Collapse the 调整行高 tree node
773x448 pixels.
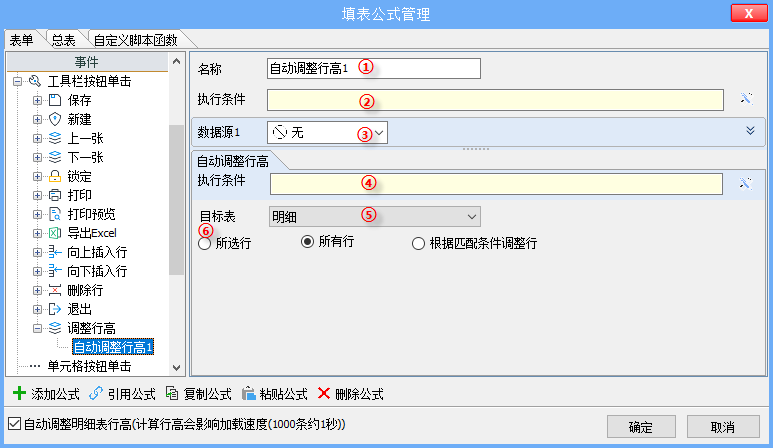[37, 328]
